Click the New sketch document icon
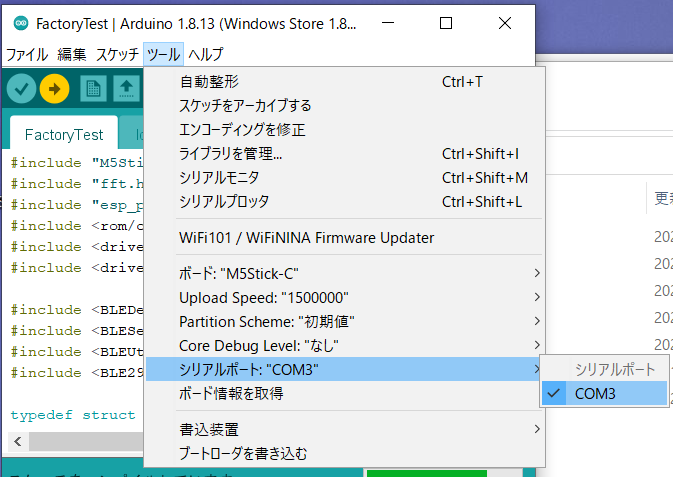This screenshot has height=477, width=673. point(93,89)
